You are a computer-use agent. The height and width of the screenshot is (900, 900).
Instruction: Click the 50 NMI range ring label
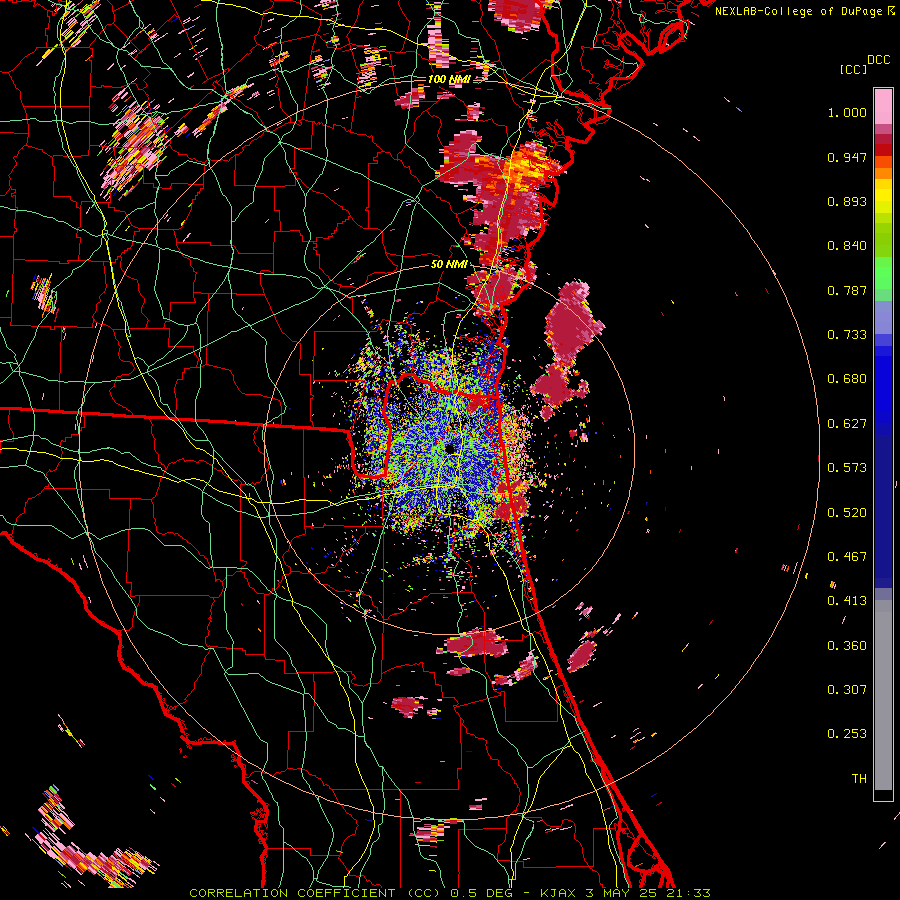coord(448,264)
